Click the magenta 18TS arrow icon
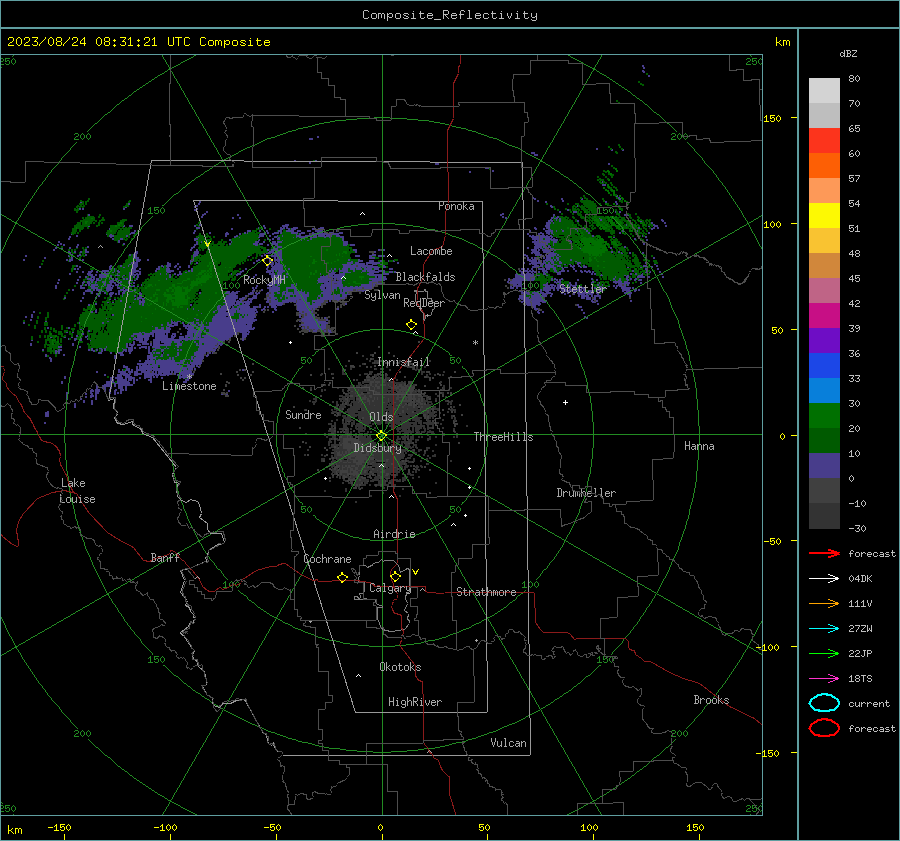900x841 pixels. coord(824,679)
